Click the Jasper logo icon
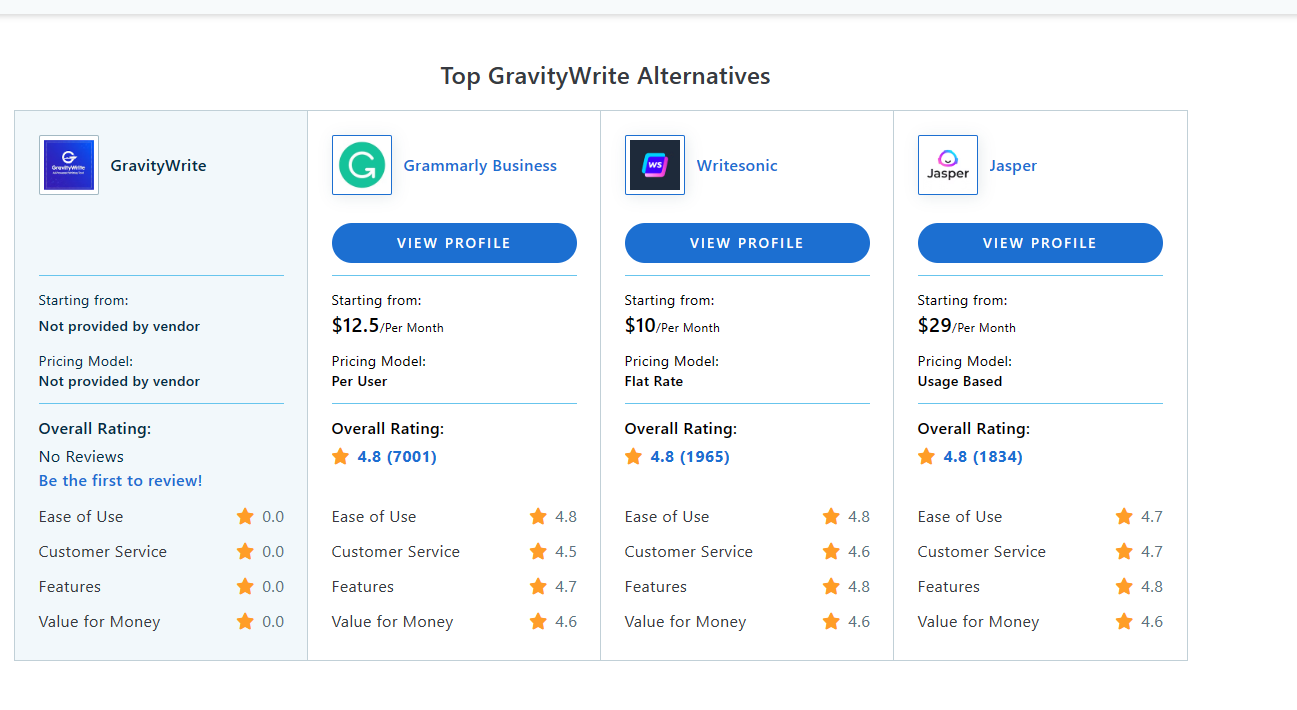 tap(948, 165)
